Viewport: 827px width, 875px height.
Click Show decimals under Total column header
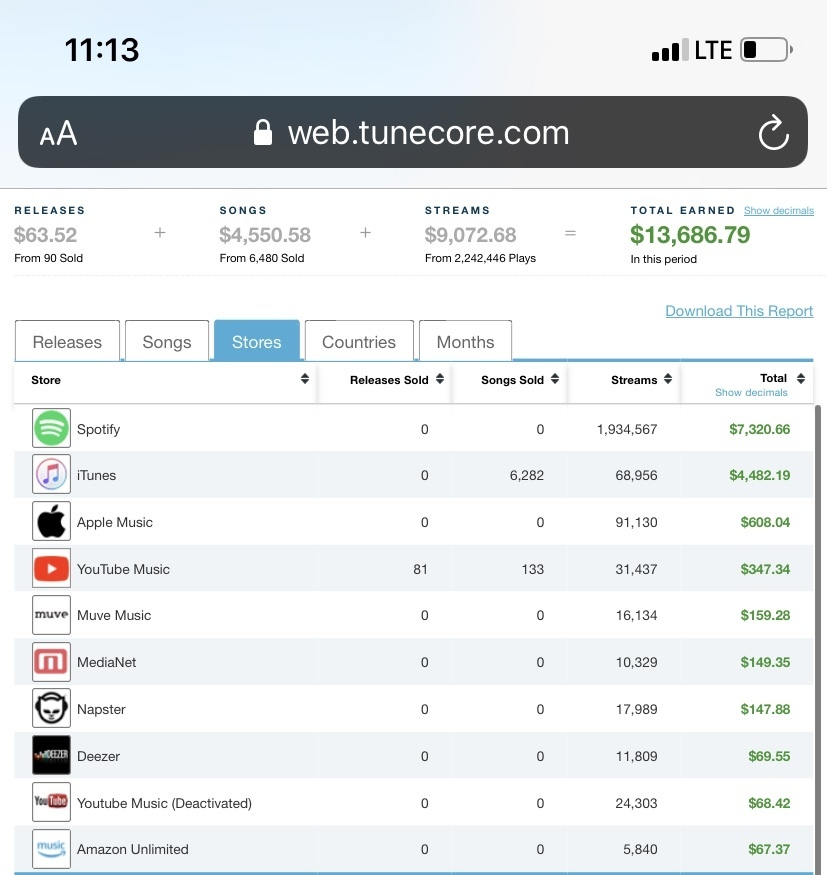coord(751,392)
